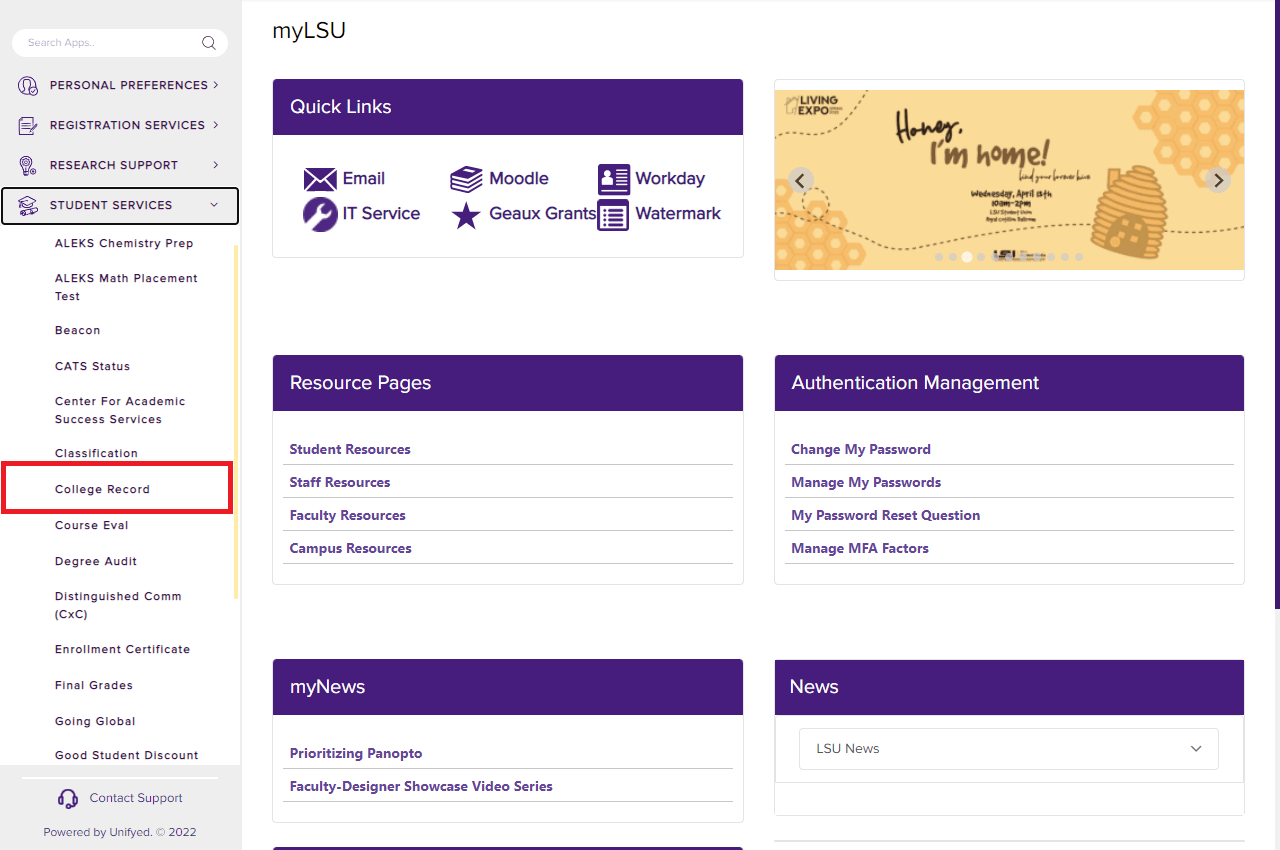Screen dimensions: 1280x850
Task: Click the Search Apps input field
Action: [x=100, y=43]
